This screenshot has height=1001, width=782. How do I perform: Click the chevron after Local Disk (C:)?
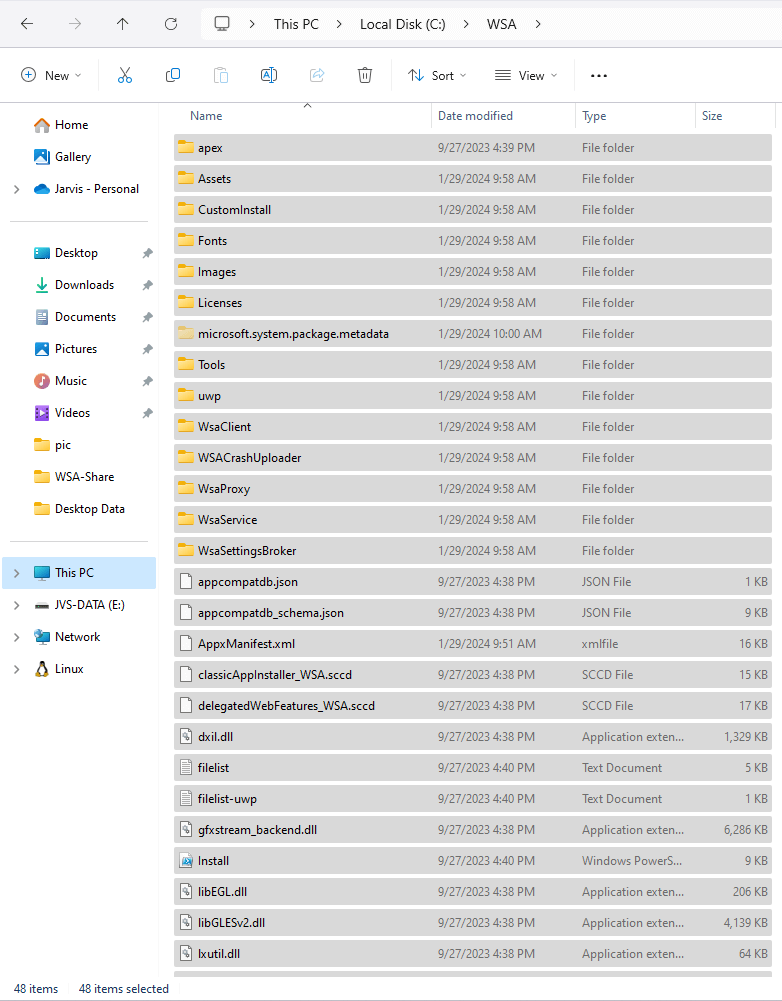pyautogui.click(x=466, y=24)
